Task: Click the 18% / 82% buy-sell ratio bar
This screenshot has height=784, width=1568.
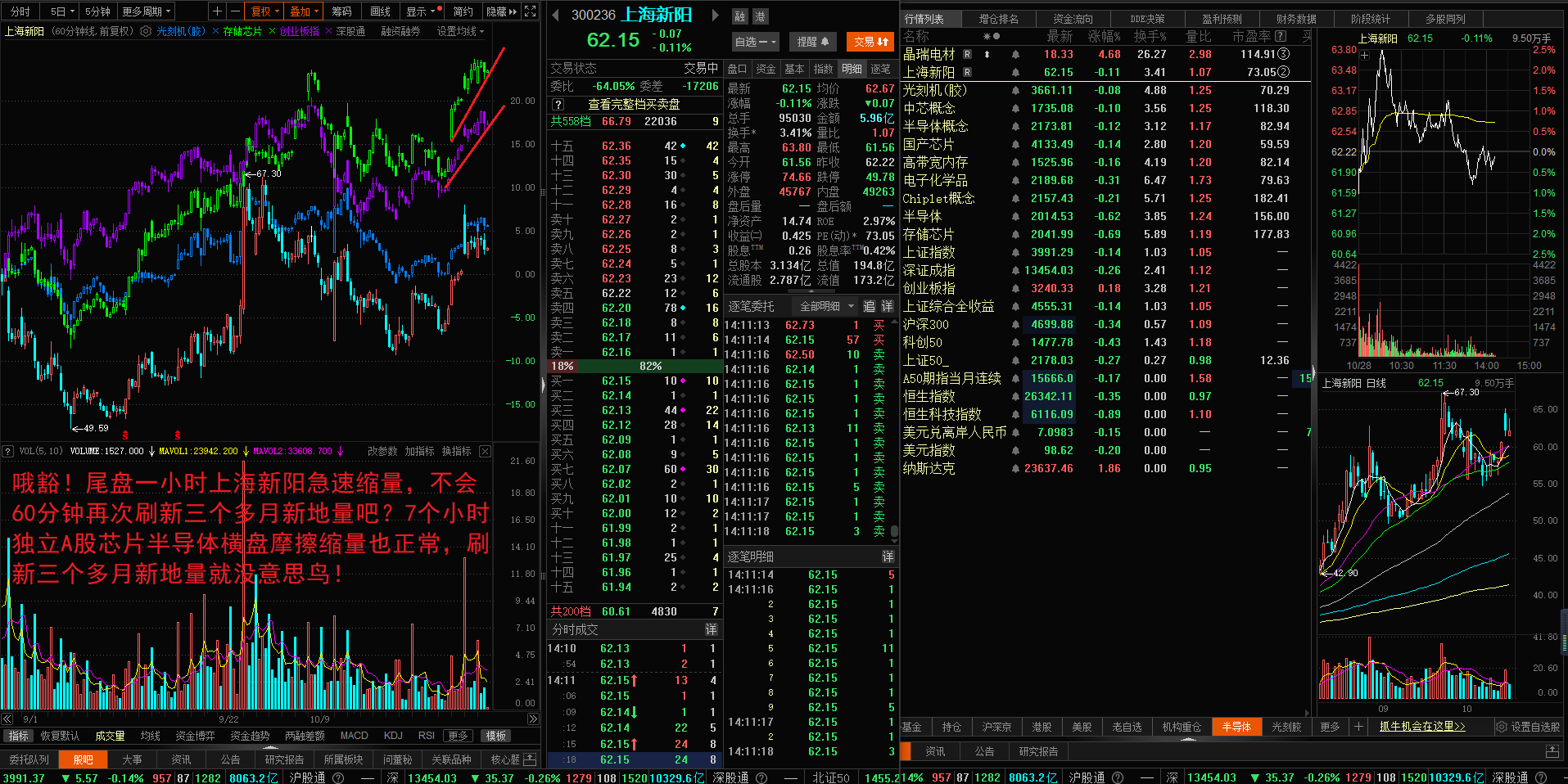Action: point(635,366)
